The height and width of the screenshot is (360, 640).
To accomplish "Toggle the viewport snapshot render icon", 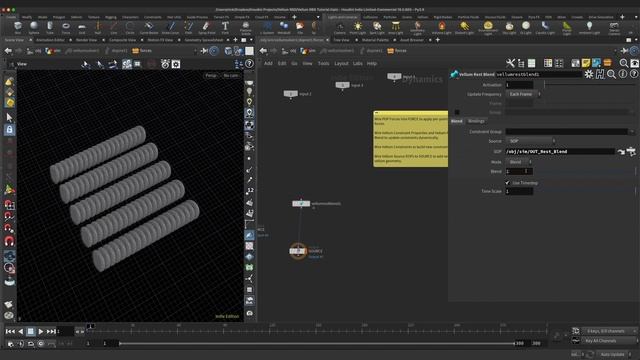I will pos(176,64).
